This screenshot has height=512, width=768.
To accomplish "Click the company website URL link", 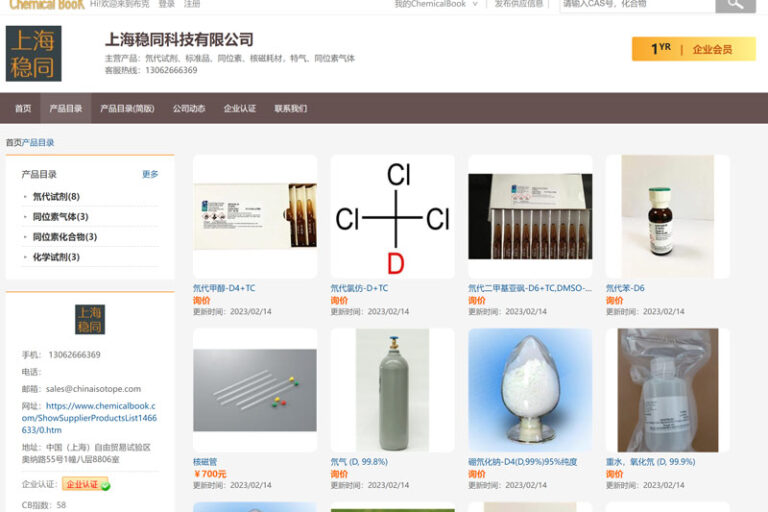I will pos(89,418).
